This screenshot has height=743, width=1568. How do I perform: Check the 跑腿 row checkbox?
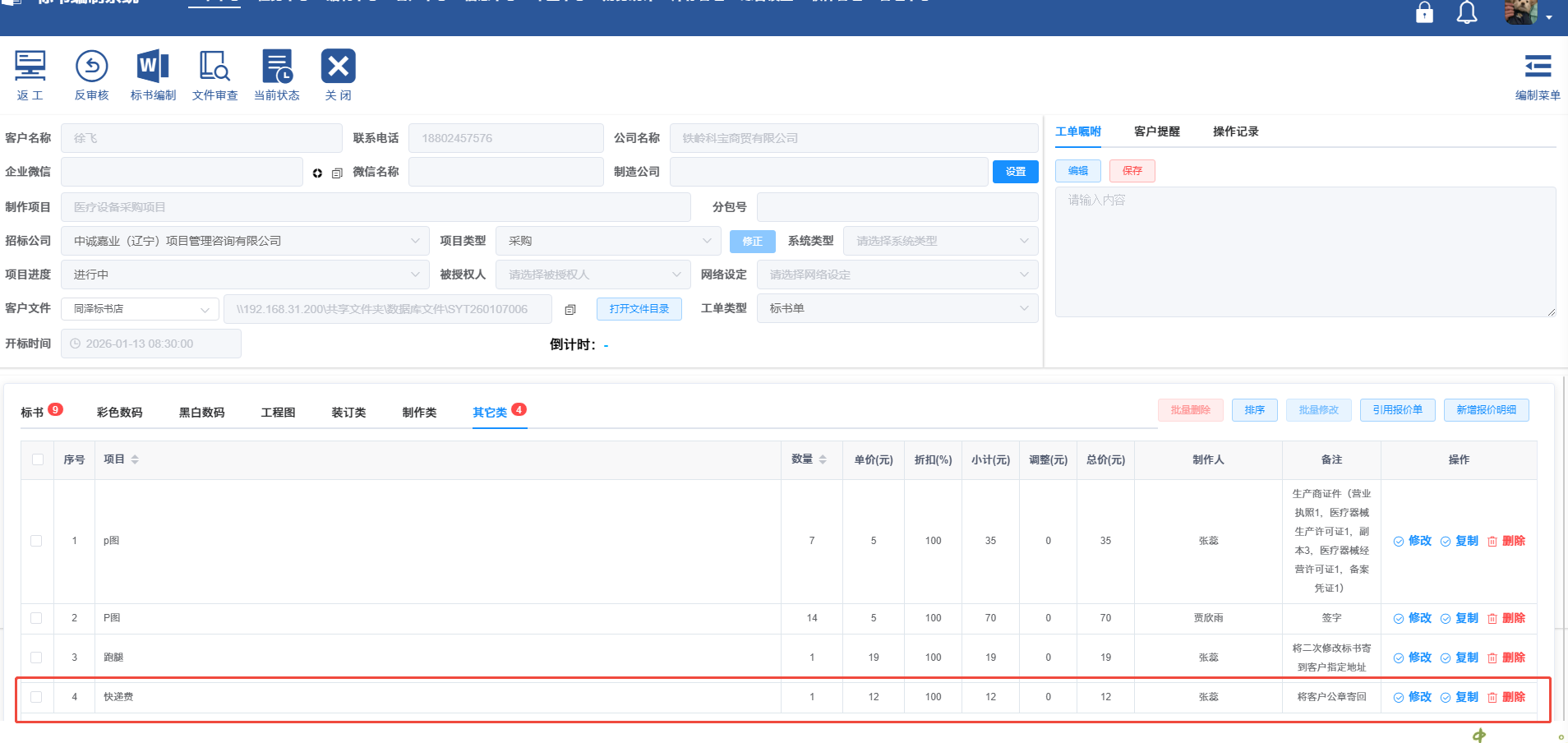pyautogui.click(x=36, y=658)
